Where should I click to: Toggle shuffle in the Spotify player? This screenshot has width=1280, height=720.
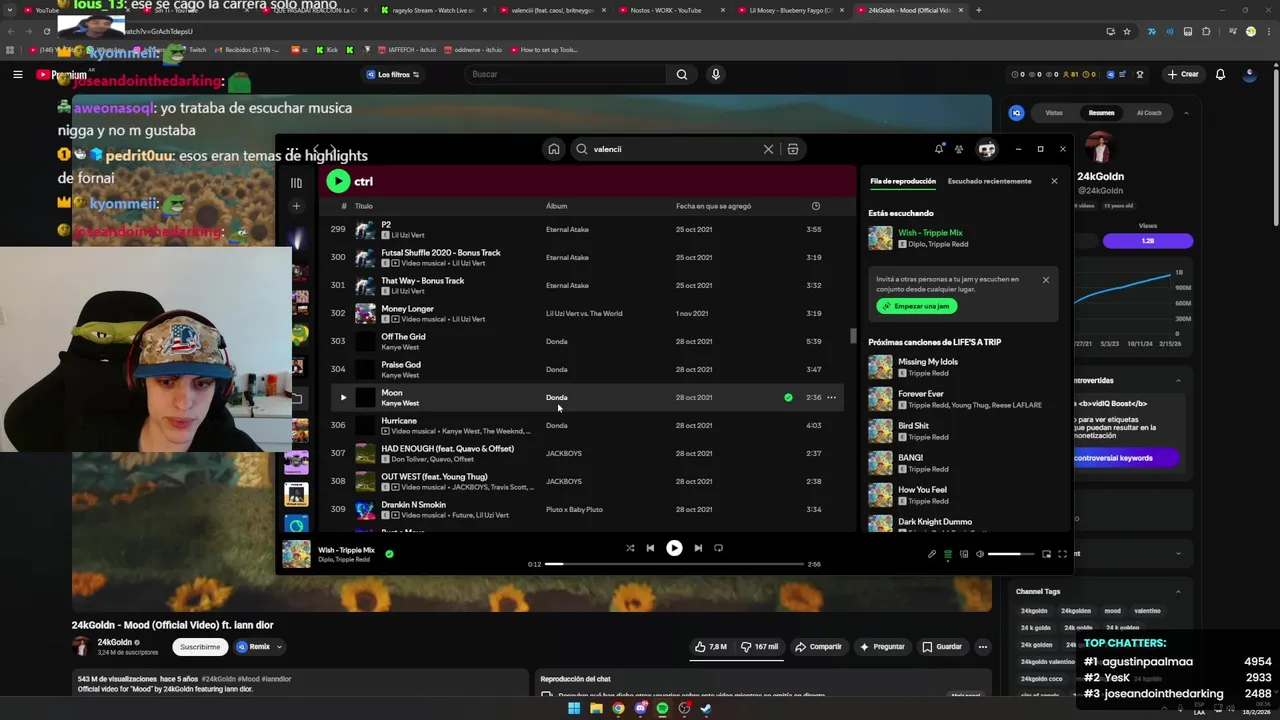630,548
